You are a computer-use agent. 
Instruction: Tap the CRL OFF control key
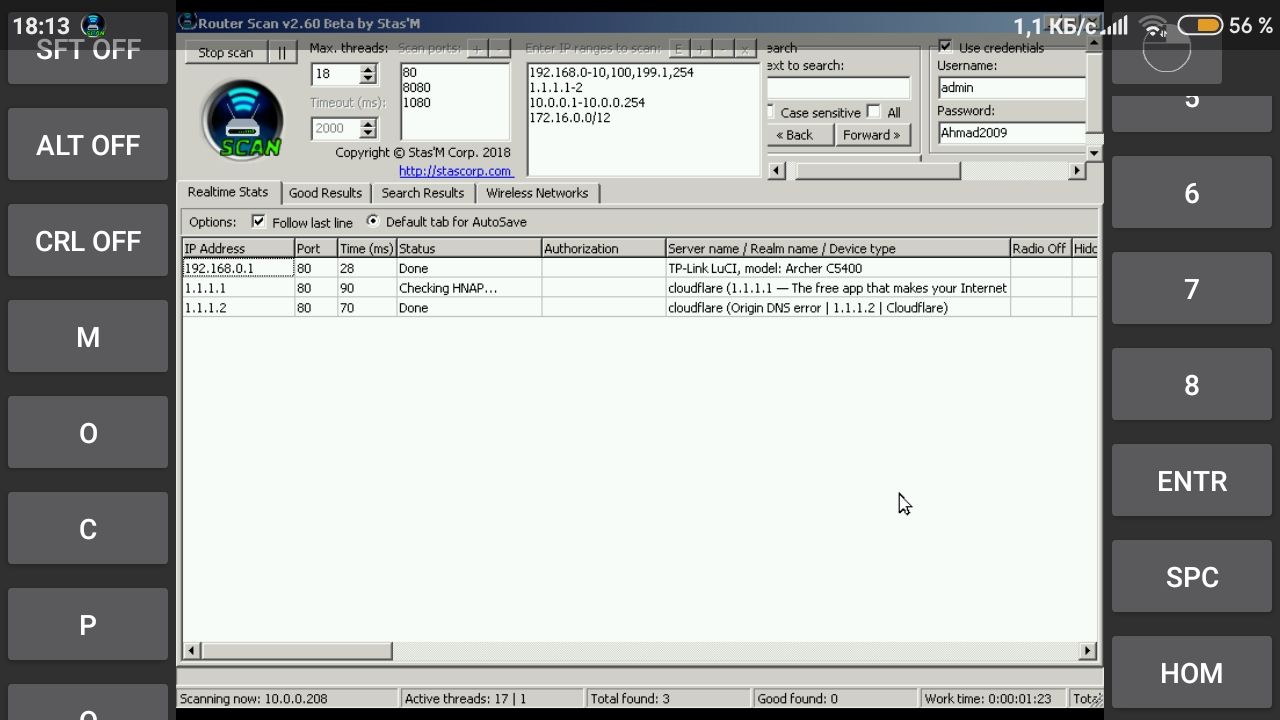tap(88, 241)
